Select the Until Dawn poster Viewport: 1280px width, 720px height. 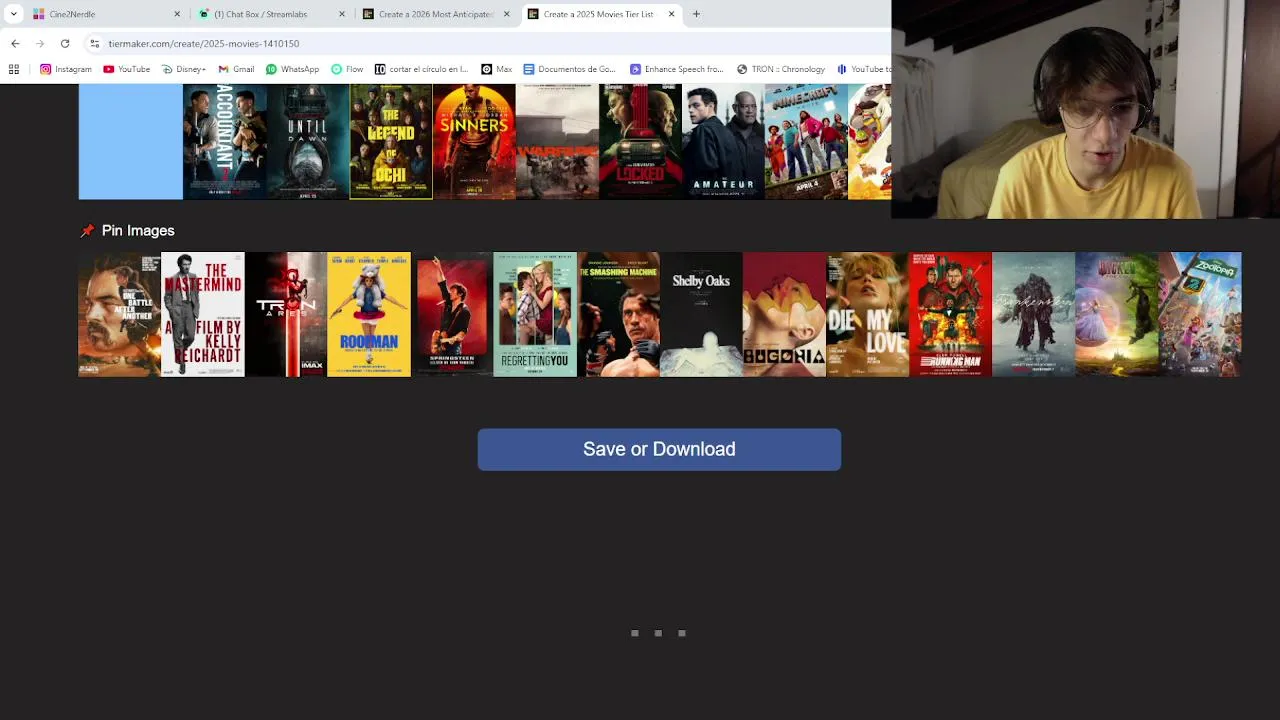[308, 142]
